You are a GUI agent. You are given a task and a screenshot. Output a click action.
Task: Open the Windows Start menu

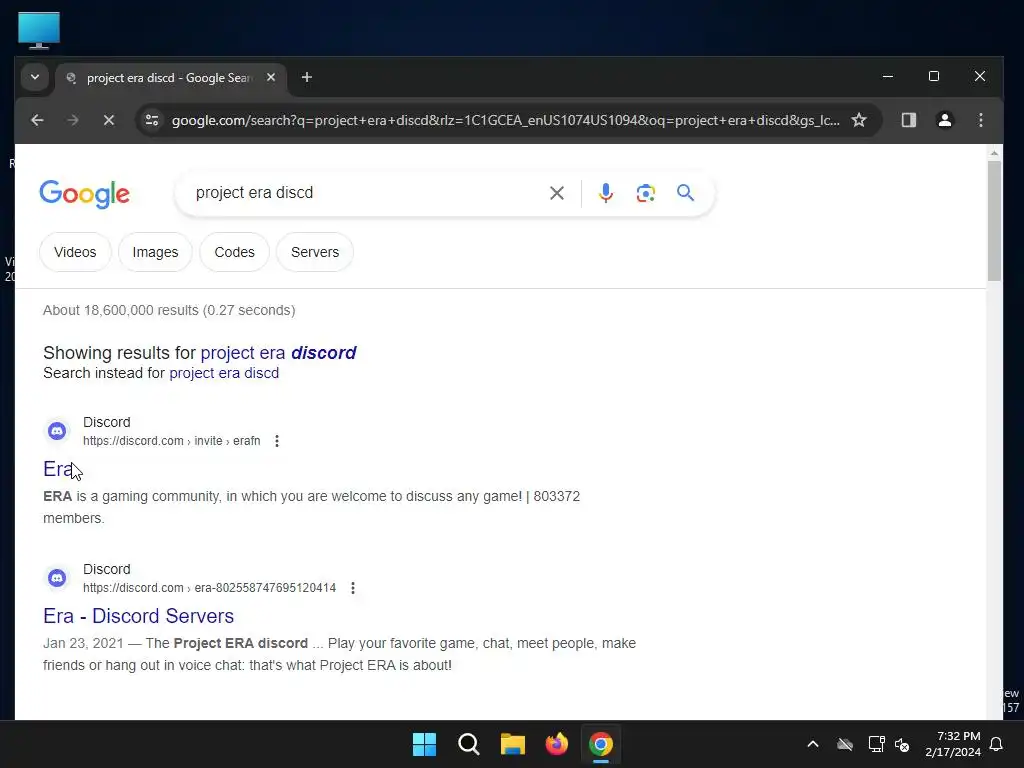(x=424, y=744)
